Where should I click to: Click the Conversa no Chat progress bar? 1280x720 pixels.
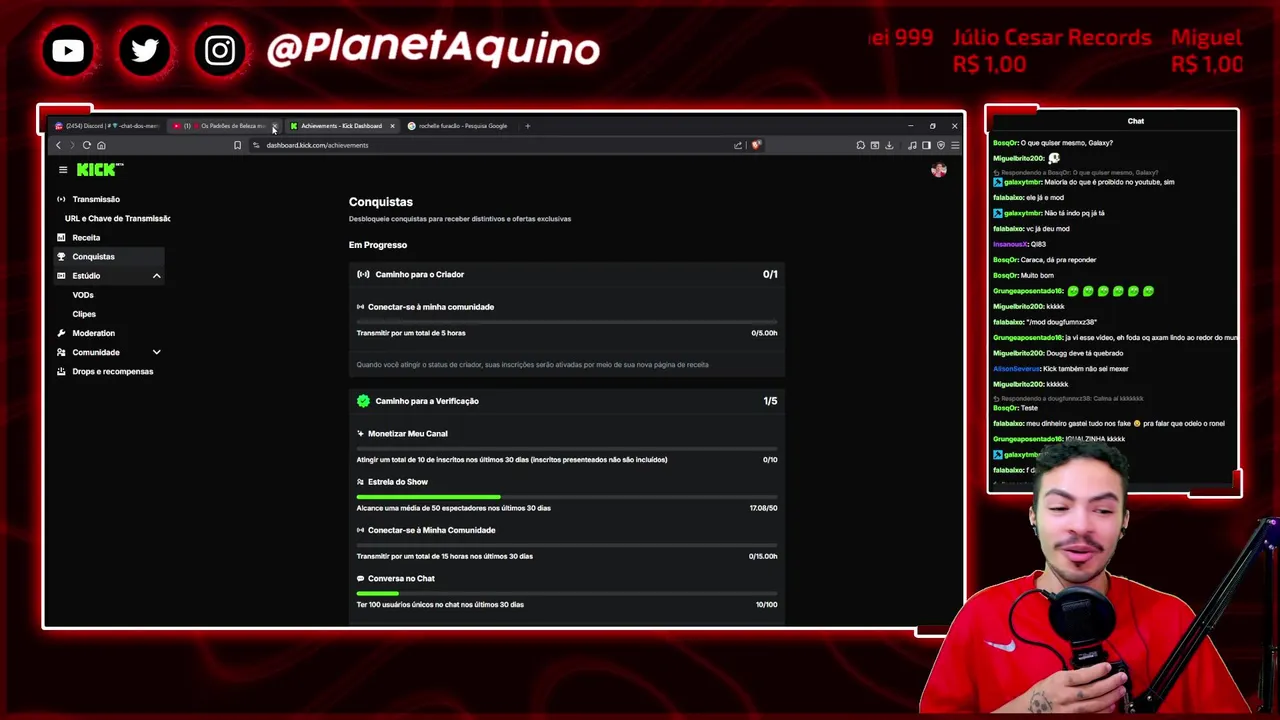(567, 594)
